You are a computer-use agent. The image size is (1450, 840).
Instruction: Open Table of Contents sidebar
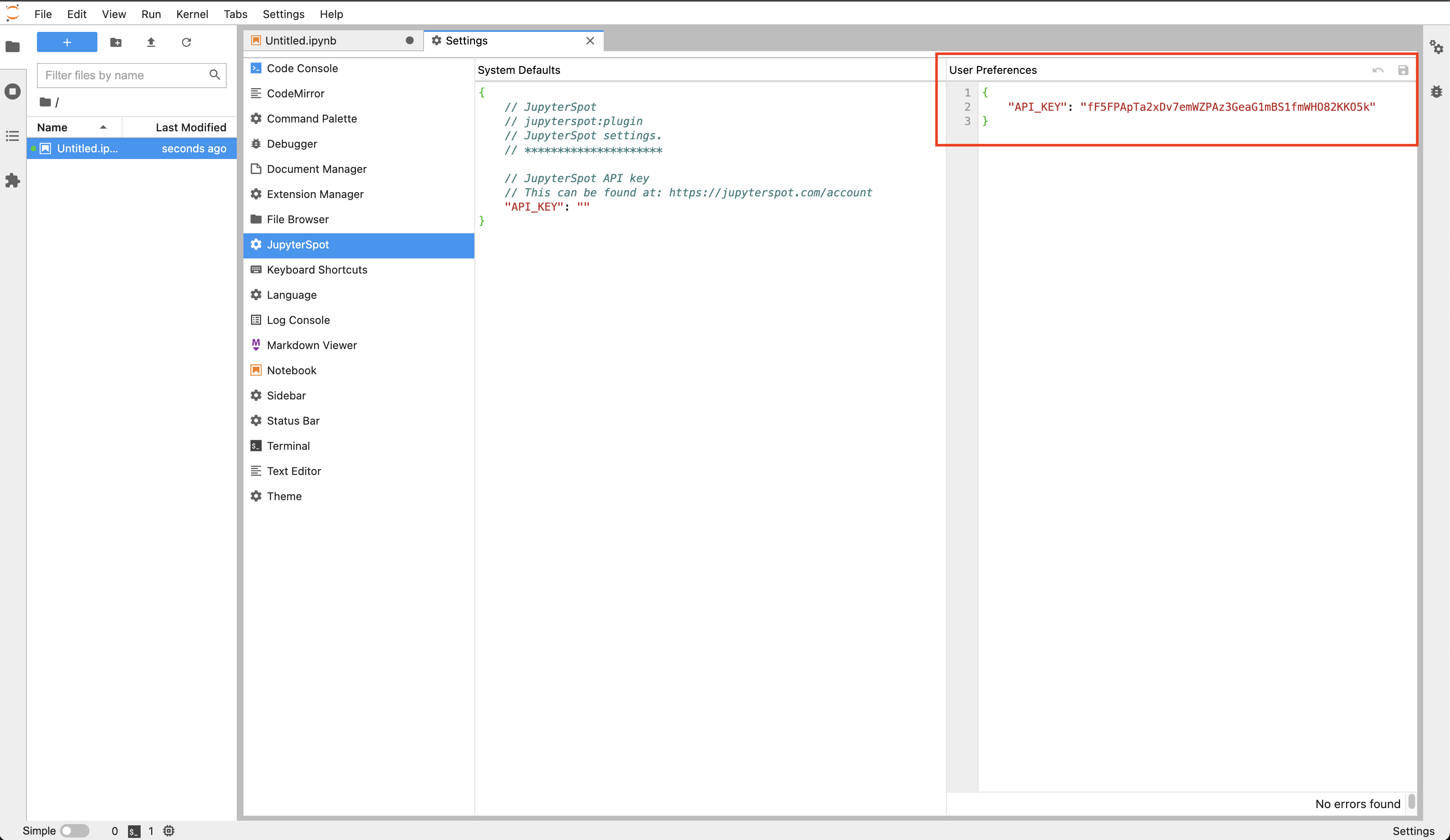point(13,136)
